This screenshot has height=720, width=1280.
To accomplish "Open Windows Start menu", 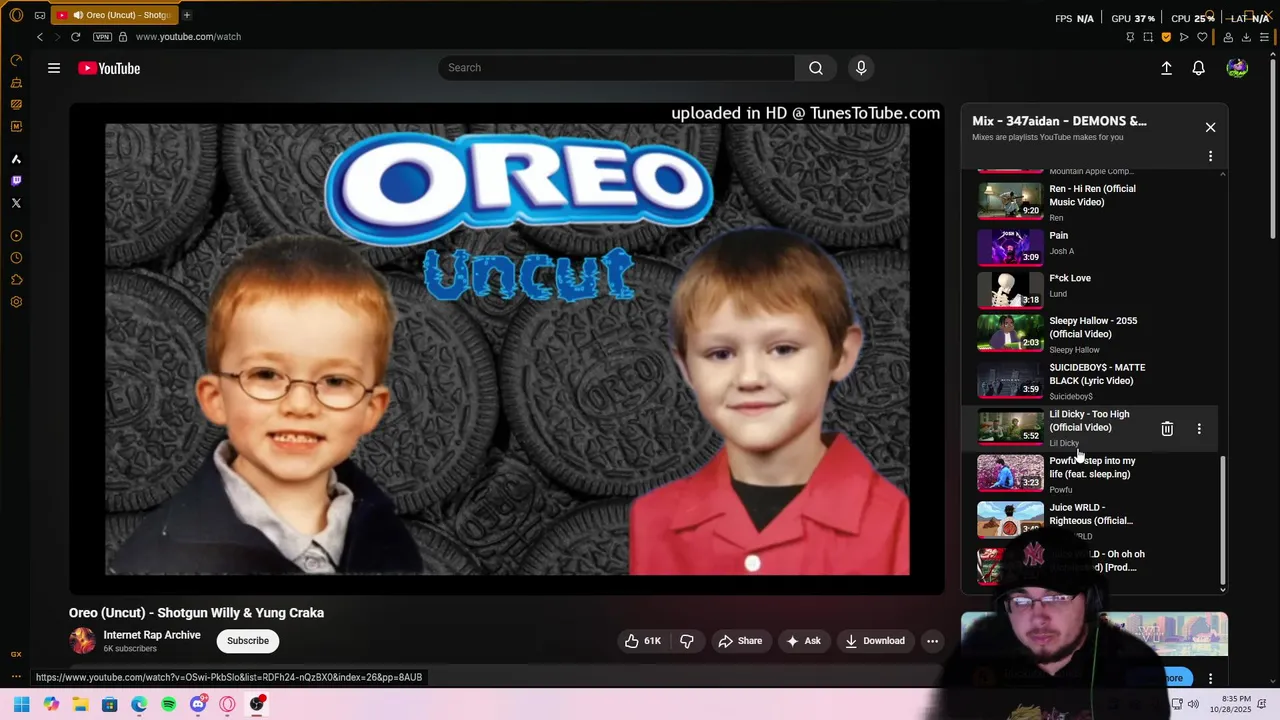I will click(21, 704).
